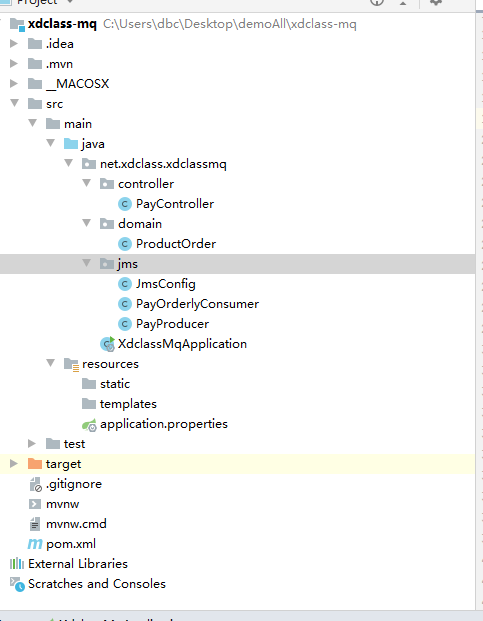Screen dimensions: 483x621
Task: Click the PayProducer class icon
Action: click(x=125, y=324)
